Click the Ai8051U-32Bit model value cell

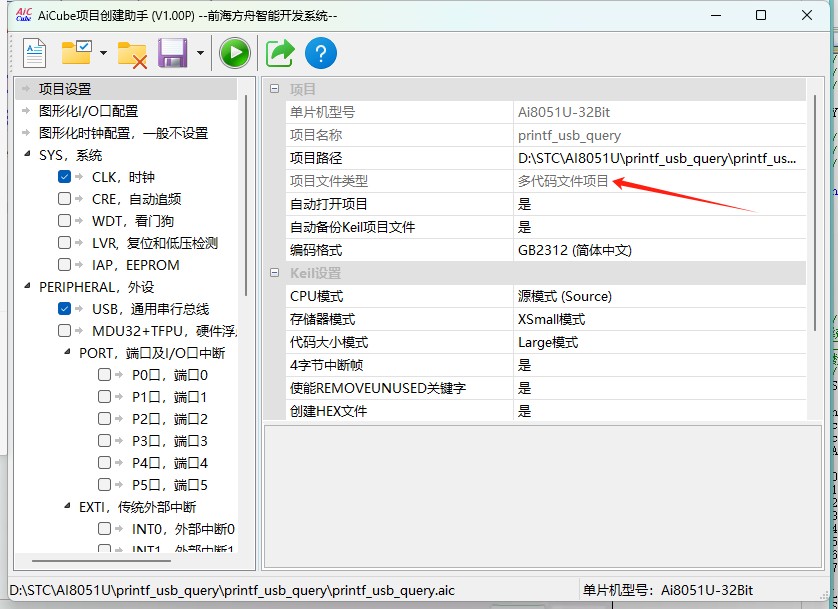[659, 112]
